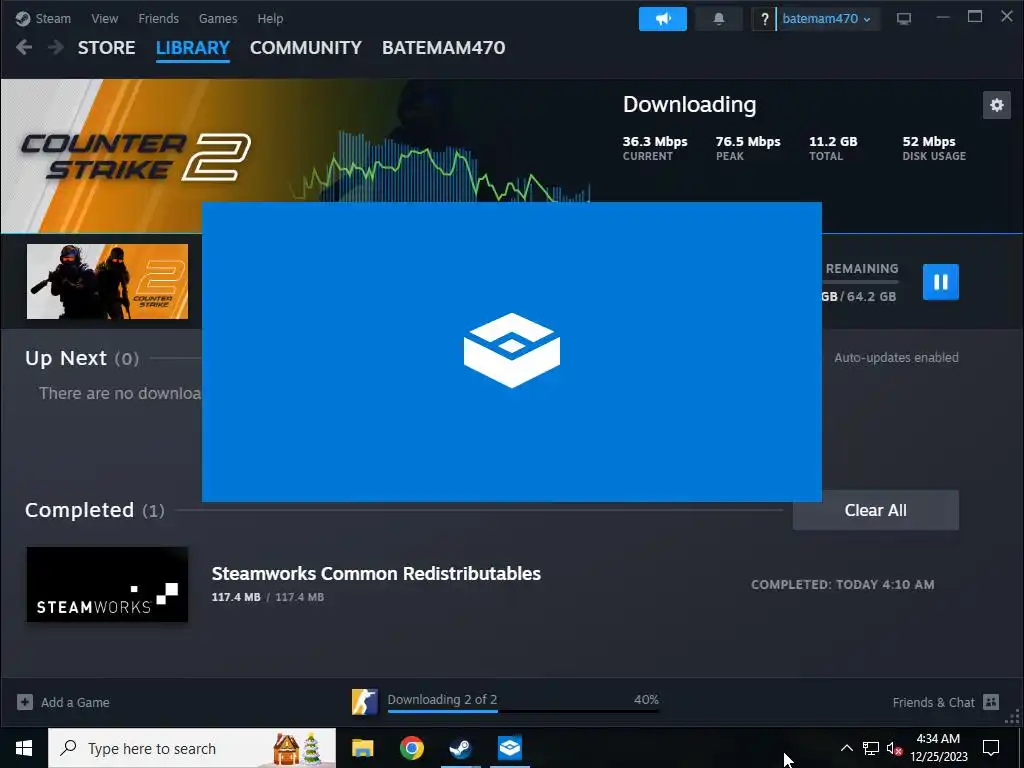
Task: Click the 64.2 GB size text
Action: [x=871, y=296]
